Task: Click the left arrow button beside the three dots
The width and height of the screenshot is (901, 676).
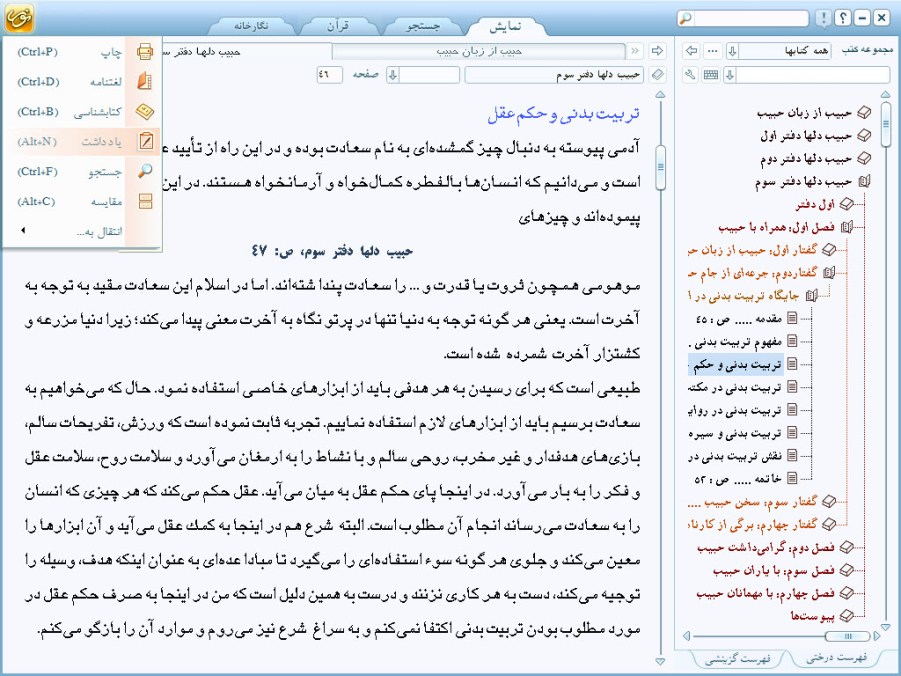Action: [691, 51]
